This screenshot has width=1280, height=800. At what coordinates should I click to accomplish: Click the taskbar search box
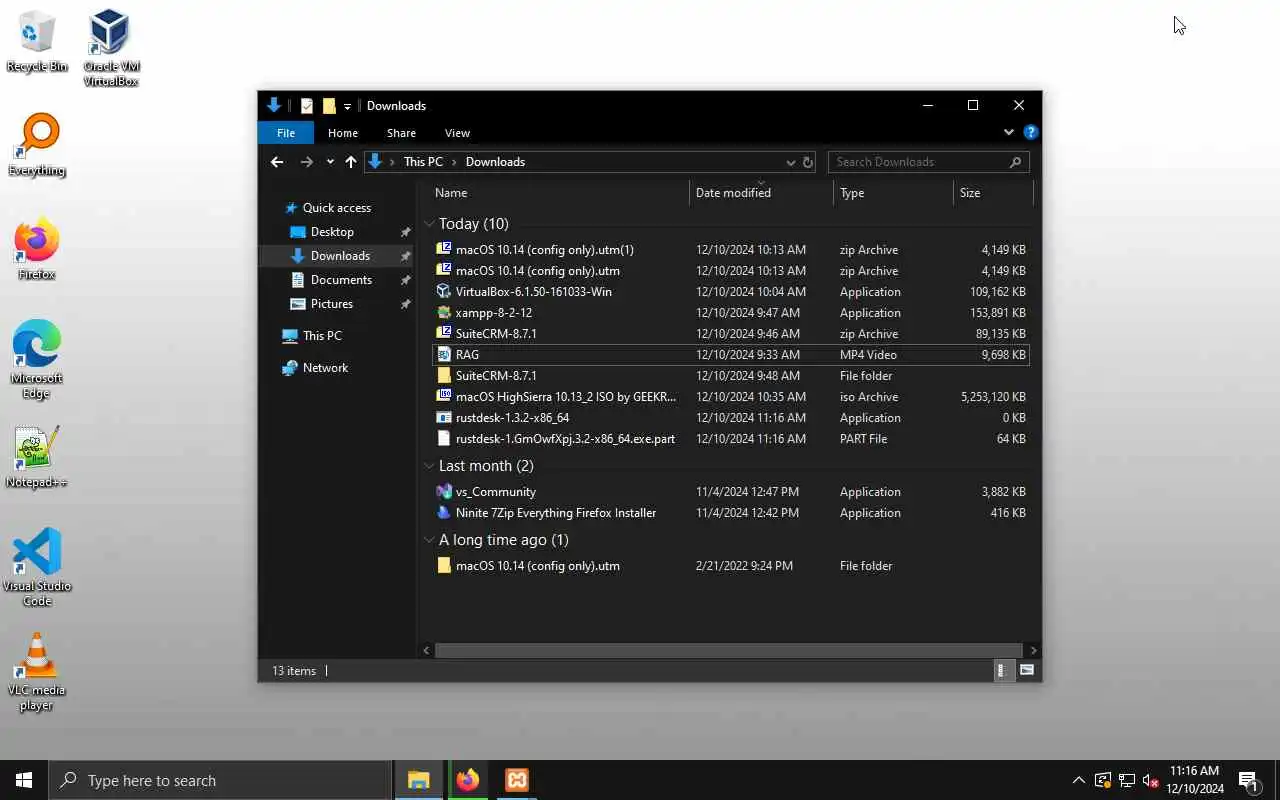[x=220, y=780]
